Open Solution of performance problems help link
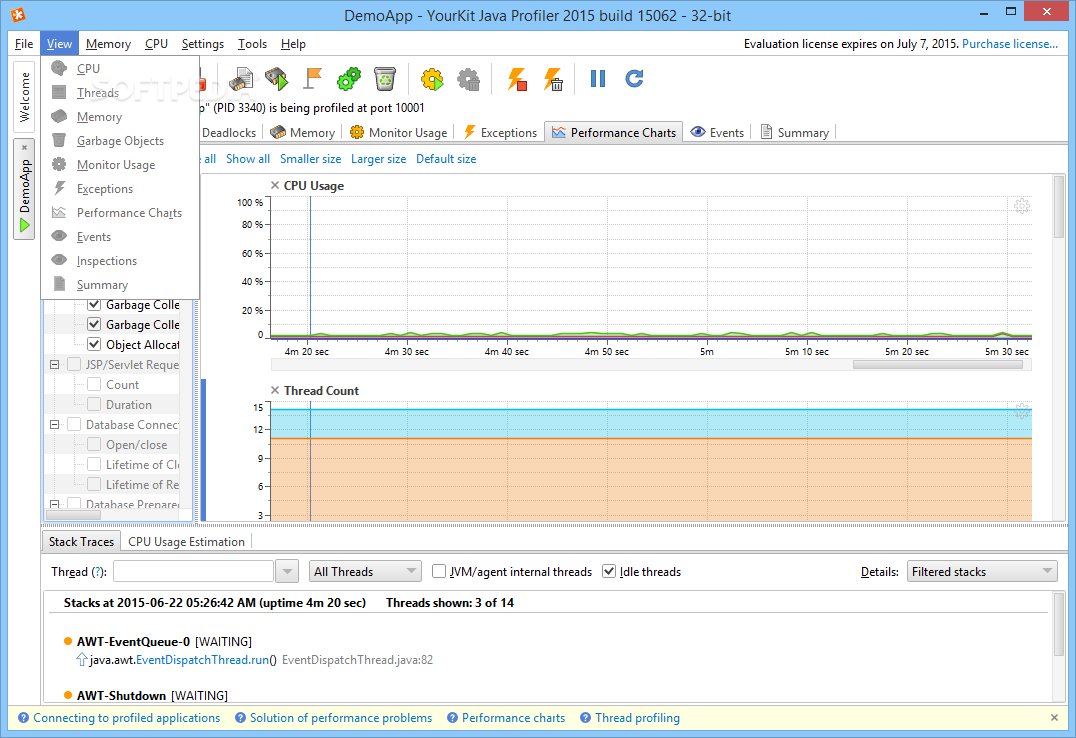This screenshot has width=1076, height=738. [x=341, y=717]
